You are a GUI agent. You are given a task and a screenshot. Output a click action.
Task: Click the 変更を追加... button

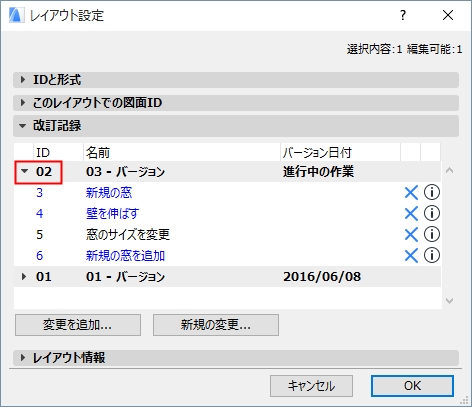point(78,325)
